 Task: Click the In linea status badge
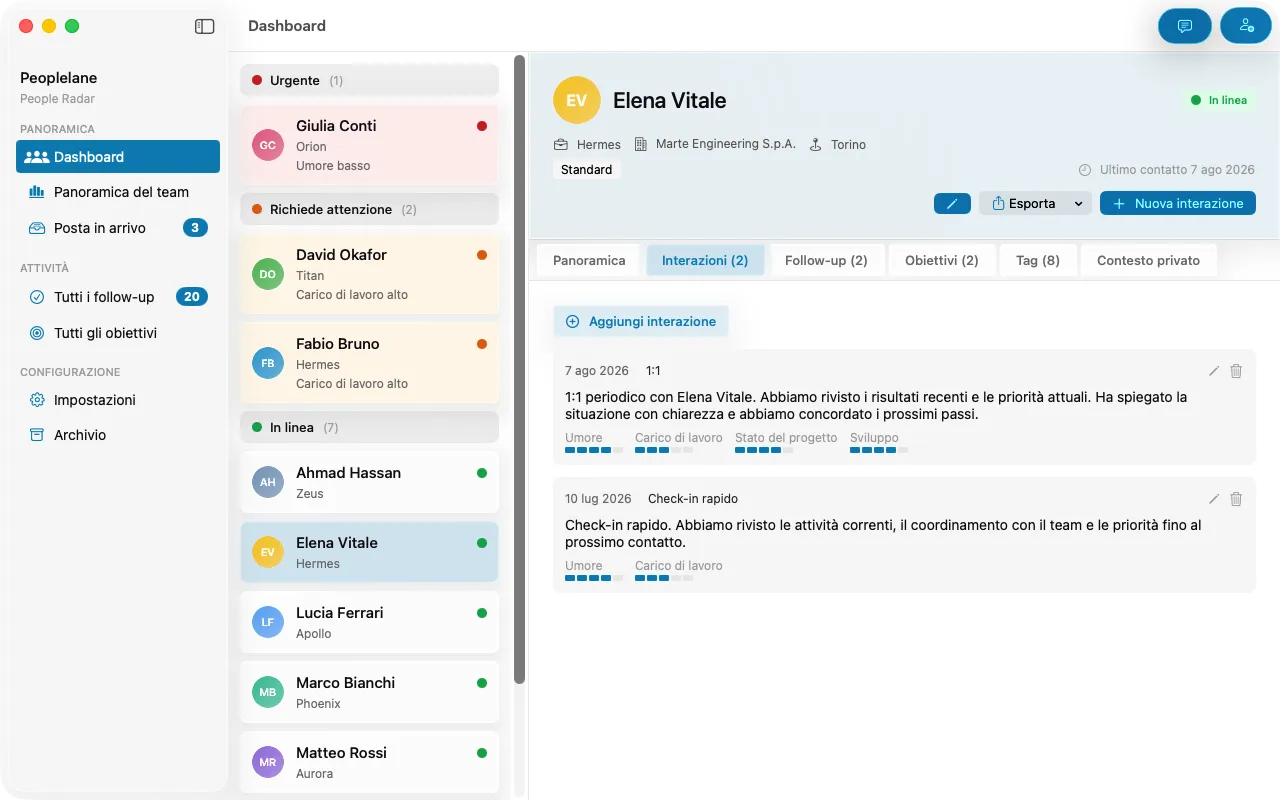[1218, 100]
